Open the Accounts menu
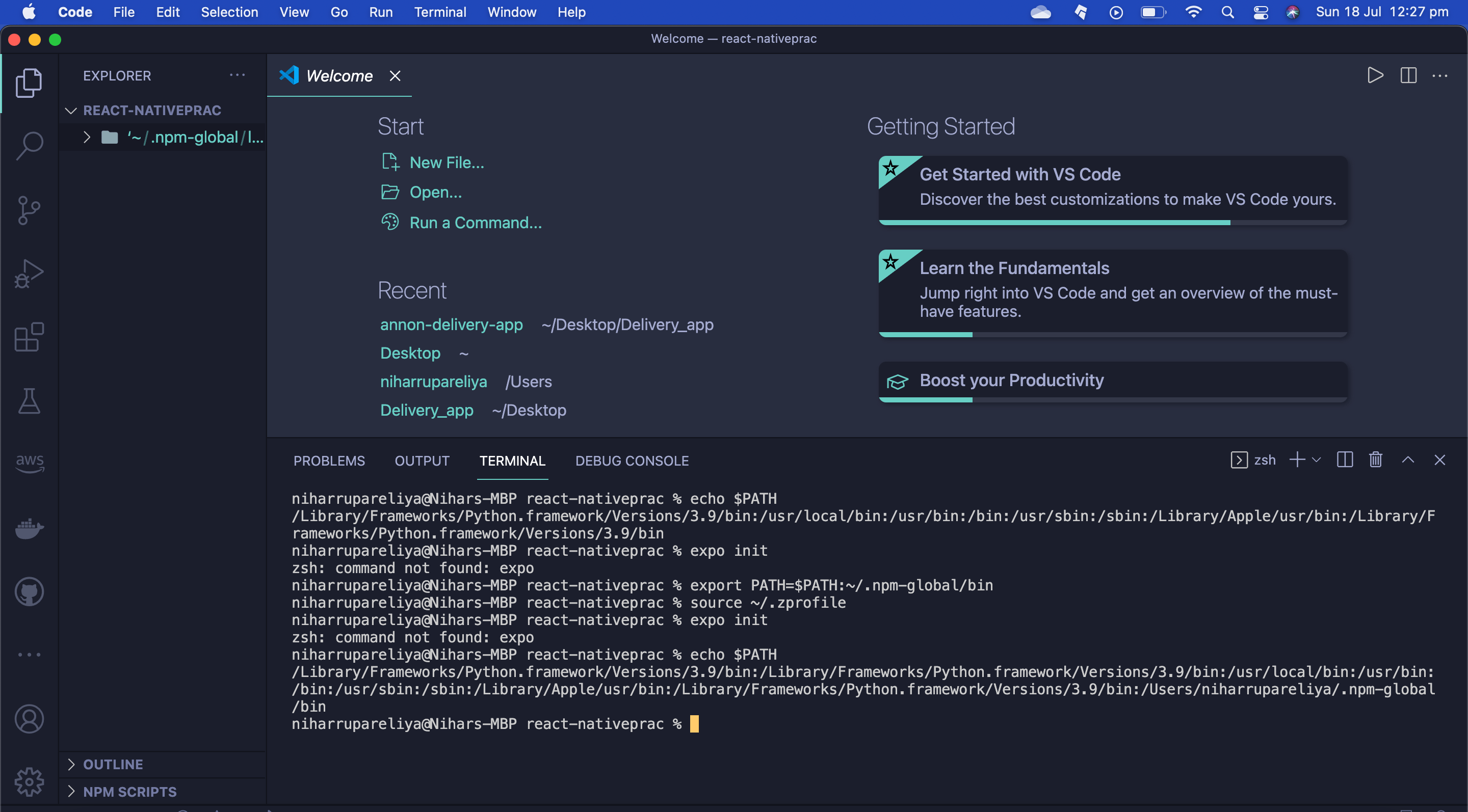Viewport: 1468px width, 812px height. (x=29, y=719)
